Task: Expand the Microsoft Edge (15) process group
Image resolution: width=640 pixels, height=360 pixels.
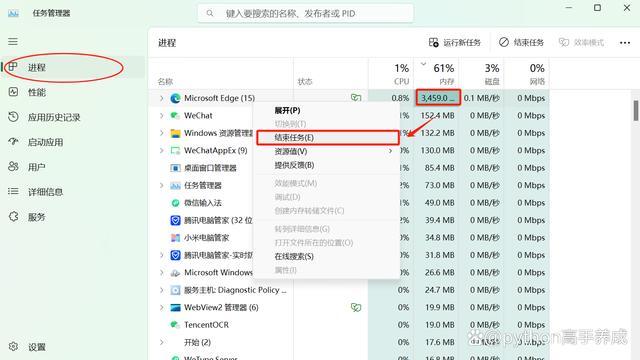Action: [x=162, y=98]
